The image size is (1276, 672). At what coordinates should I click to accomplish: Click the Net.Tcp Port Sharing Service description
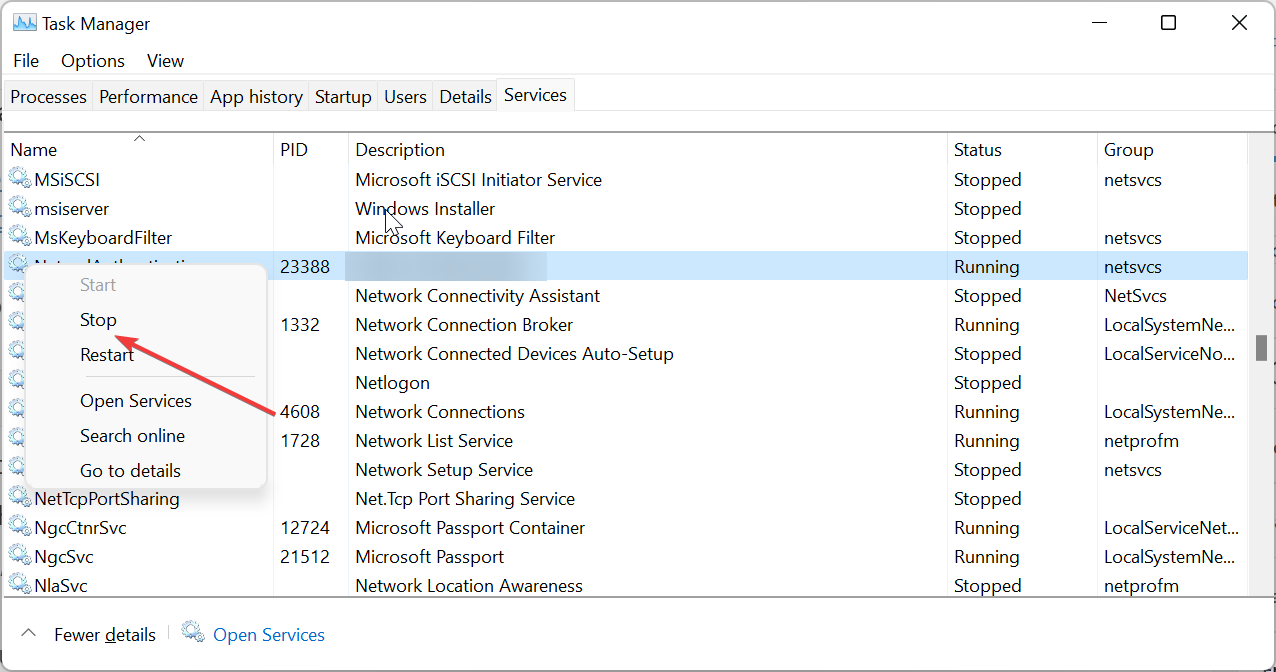point(465,499)
